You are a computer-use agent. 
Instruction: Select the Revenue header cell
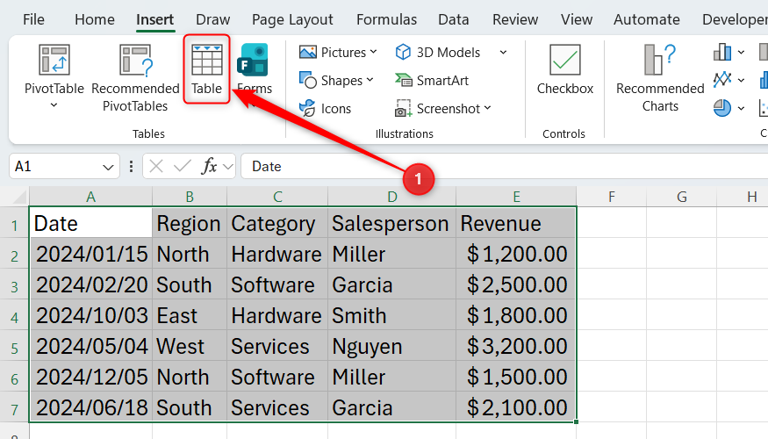pos(516,223)
